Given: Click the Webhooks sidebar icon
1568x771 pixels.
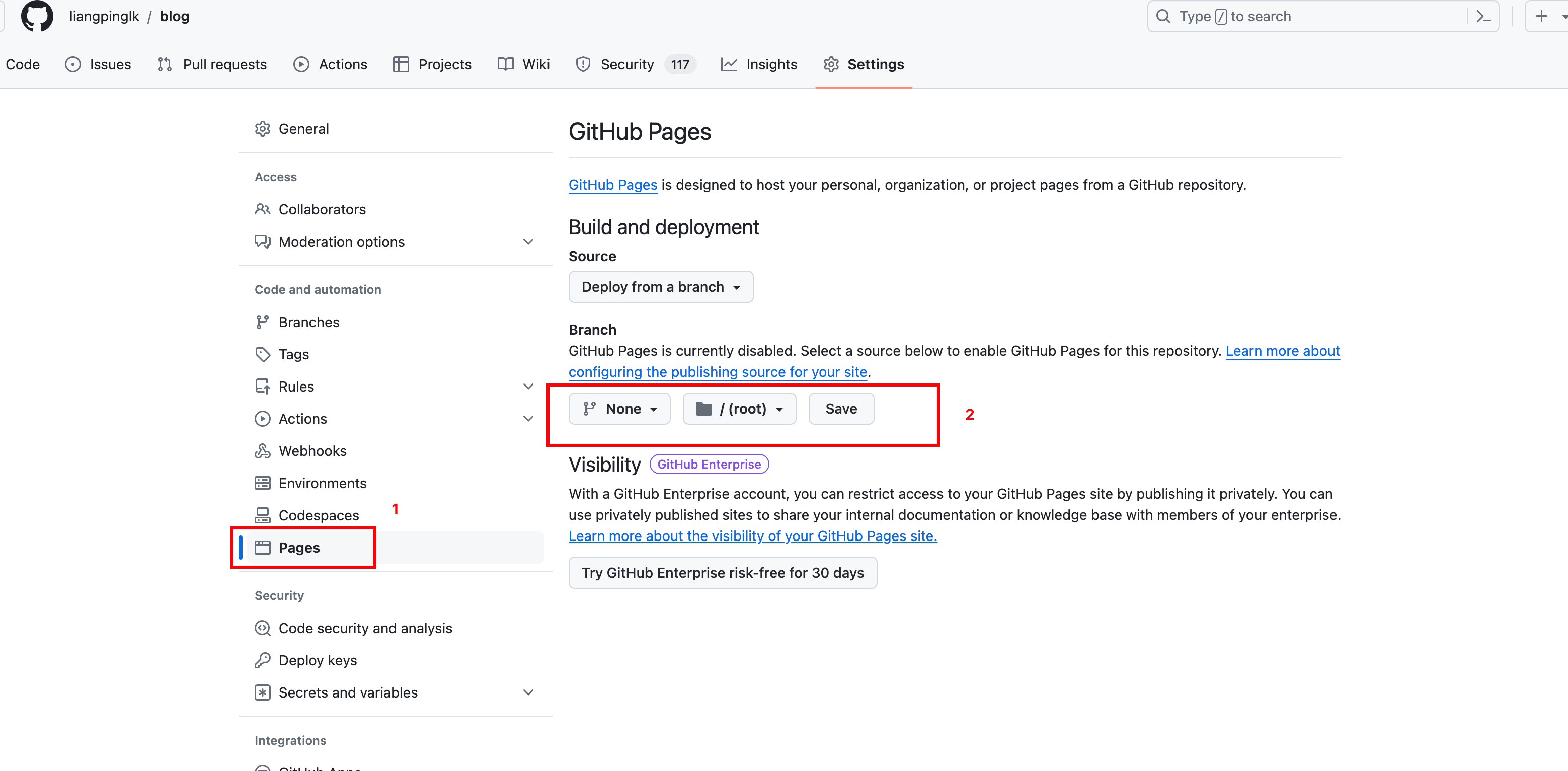Looking at the screenshot, I should pos(262,451).
